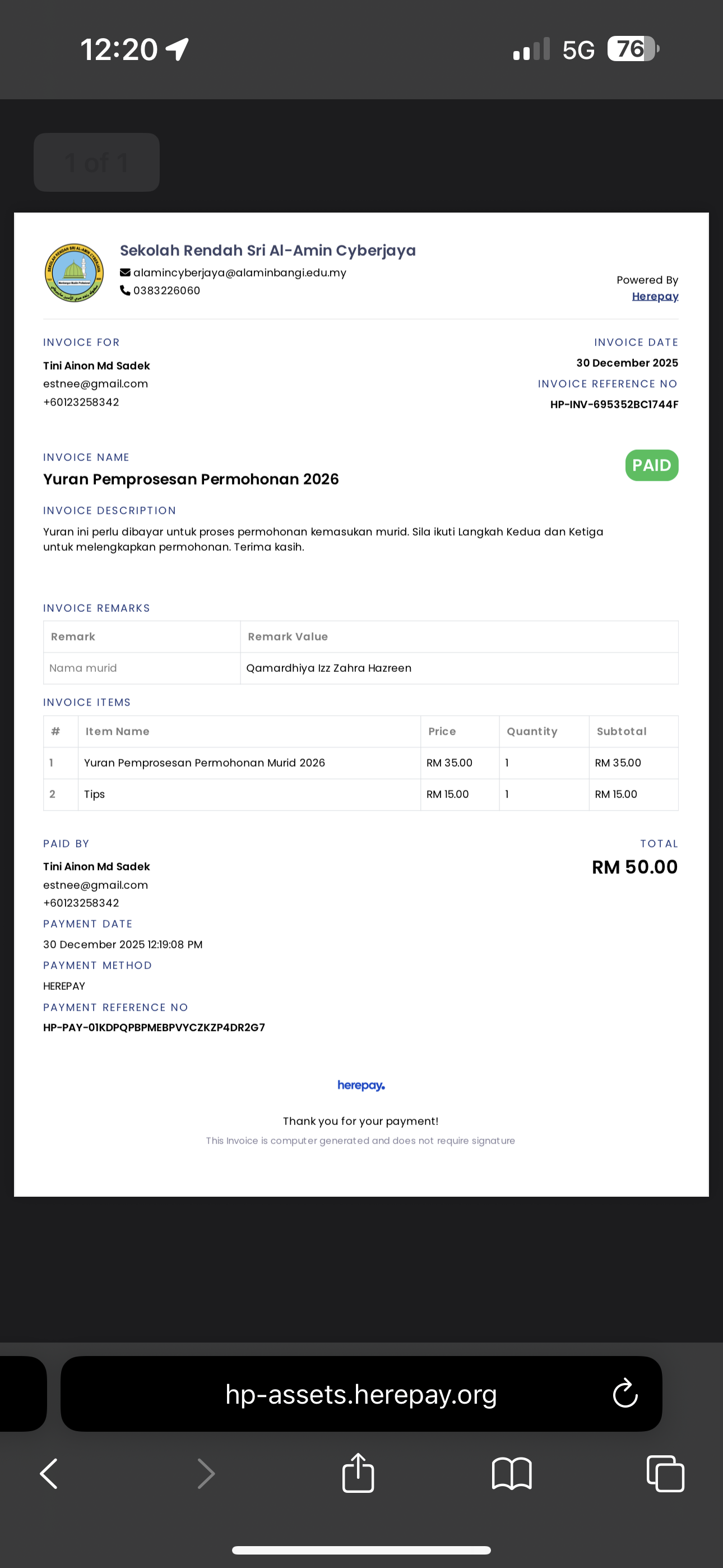Reload the page with refresh icon

[x=625, y=1393]
